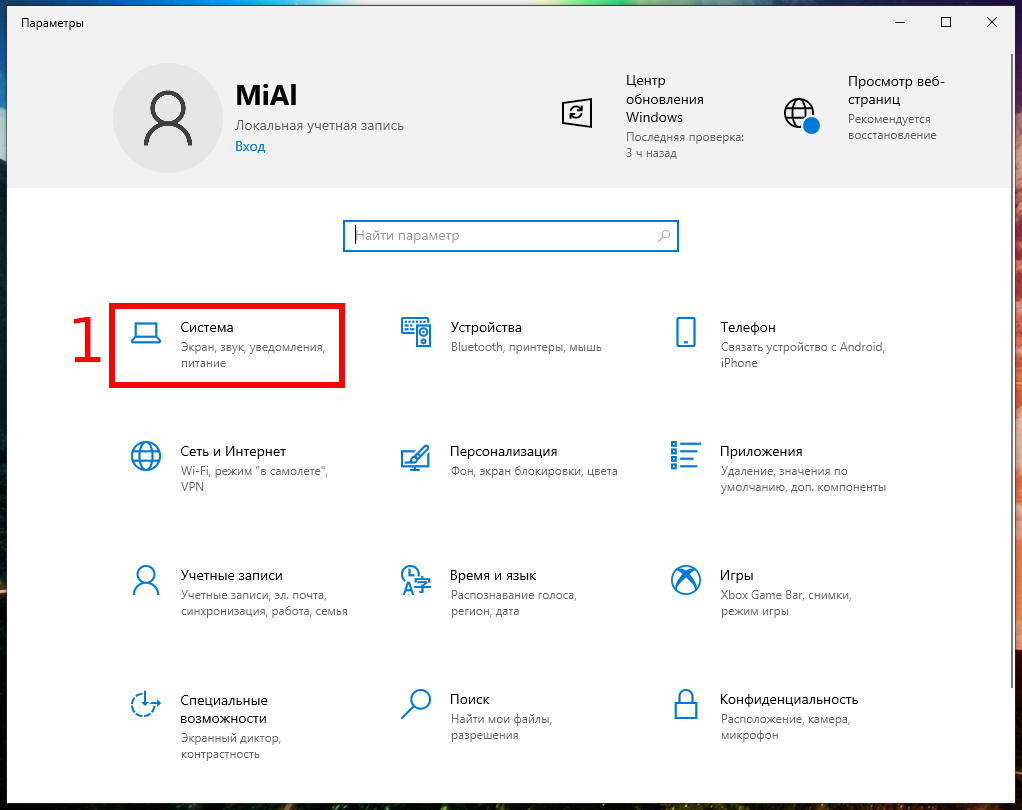The image size is (1022, 810).
Task: Open the Accounts person icon
Action: pyautogui.click(x=146, y=580)
